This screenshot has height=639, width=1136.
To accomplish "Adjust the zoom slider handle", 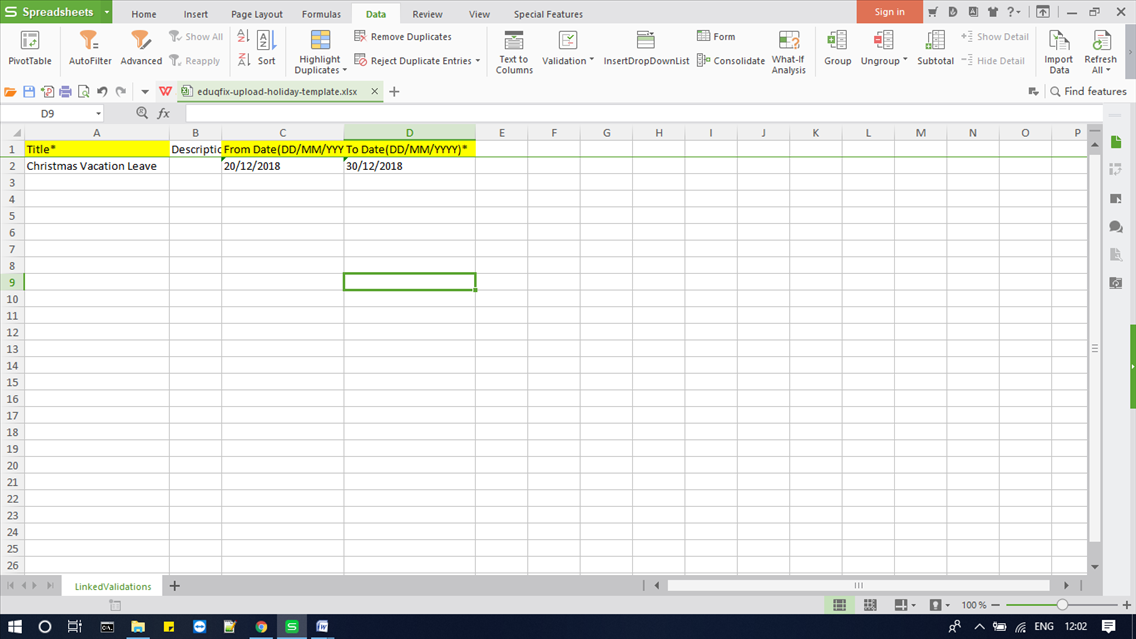I will [1062, 605].
